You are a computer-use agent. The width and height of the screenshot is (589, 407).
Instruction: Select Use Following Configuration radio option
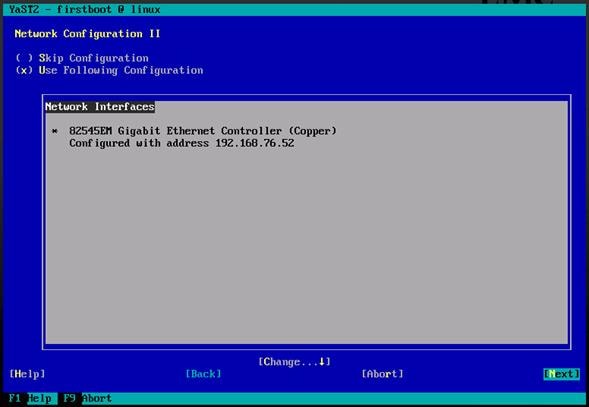click(x=109, y=71)
